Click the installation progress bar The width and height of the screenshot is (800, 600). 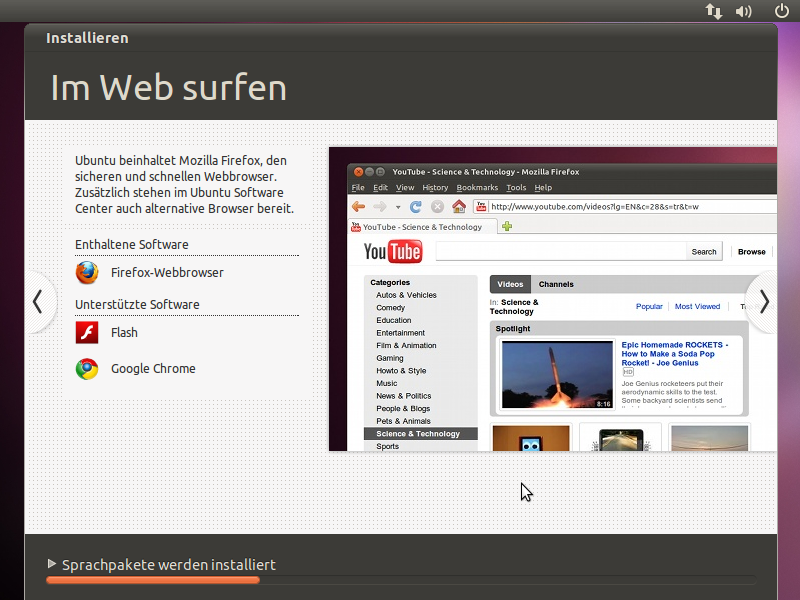(401, 580)
